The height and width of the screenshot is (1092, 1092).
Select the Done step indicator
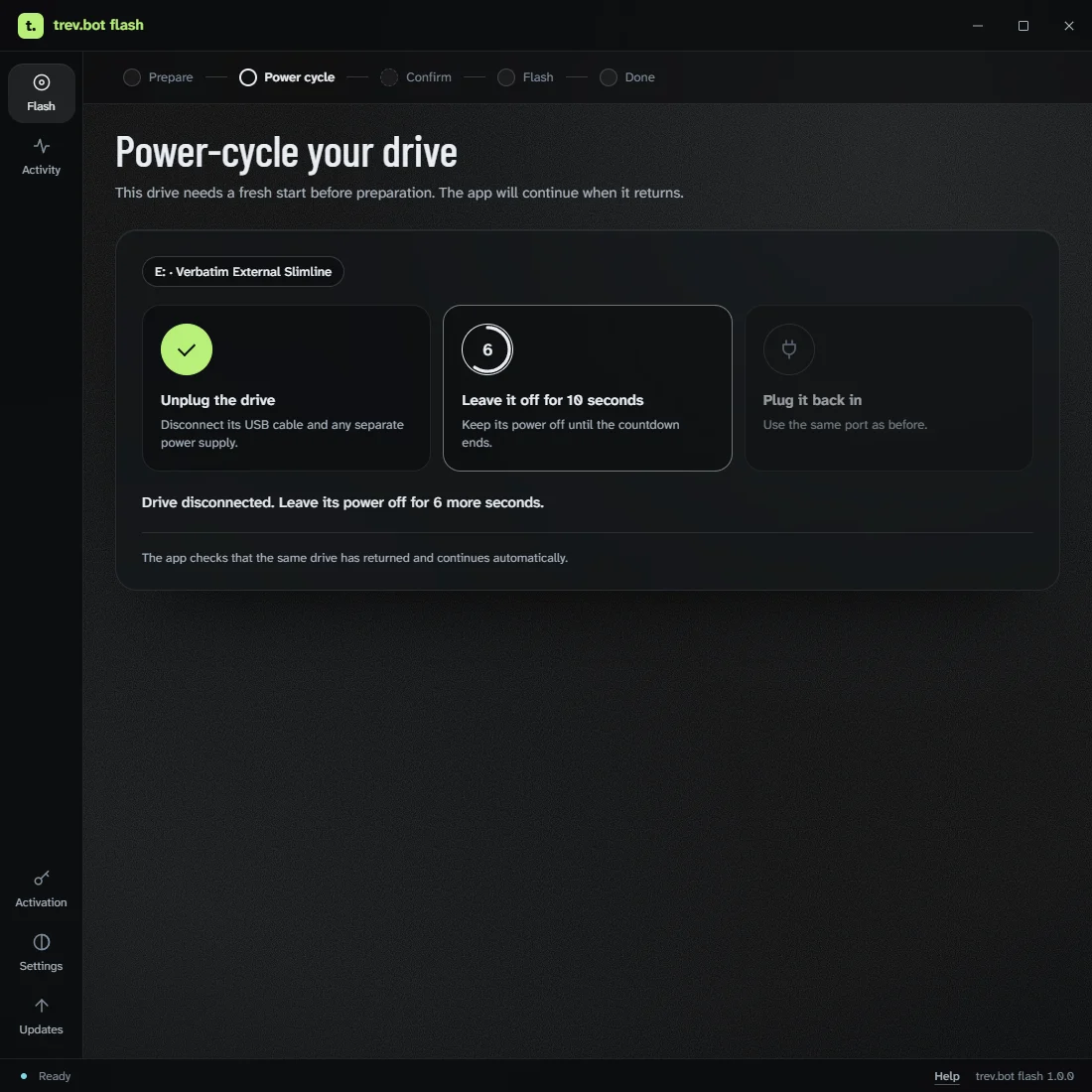coord(626,77)
